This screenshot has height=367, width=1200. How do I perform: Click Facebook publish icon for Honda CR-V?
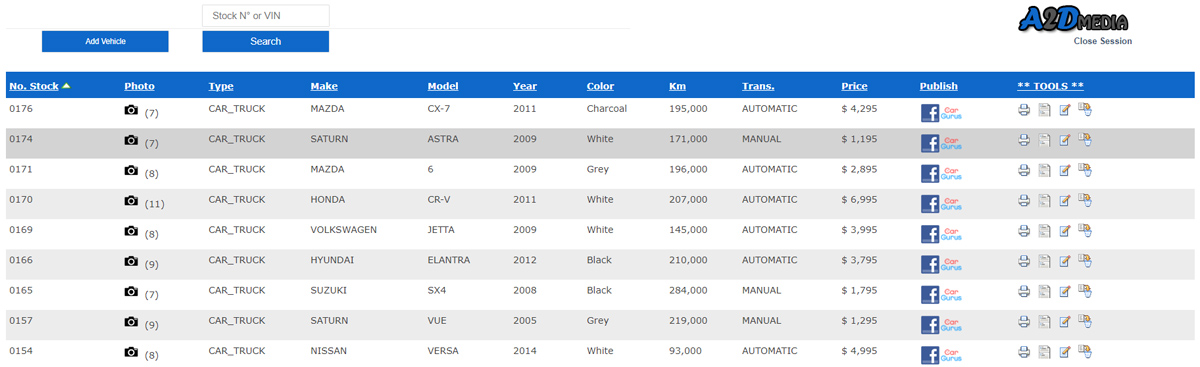[x=930, y=204]
